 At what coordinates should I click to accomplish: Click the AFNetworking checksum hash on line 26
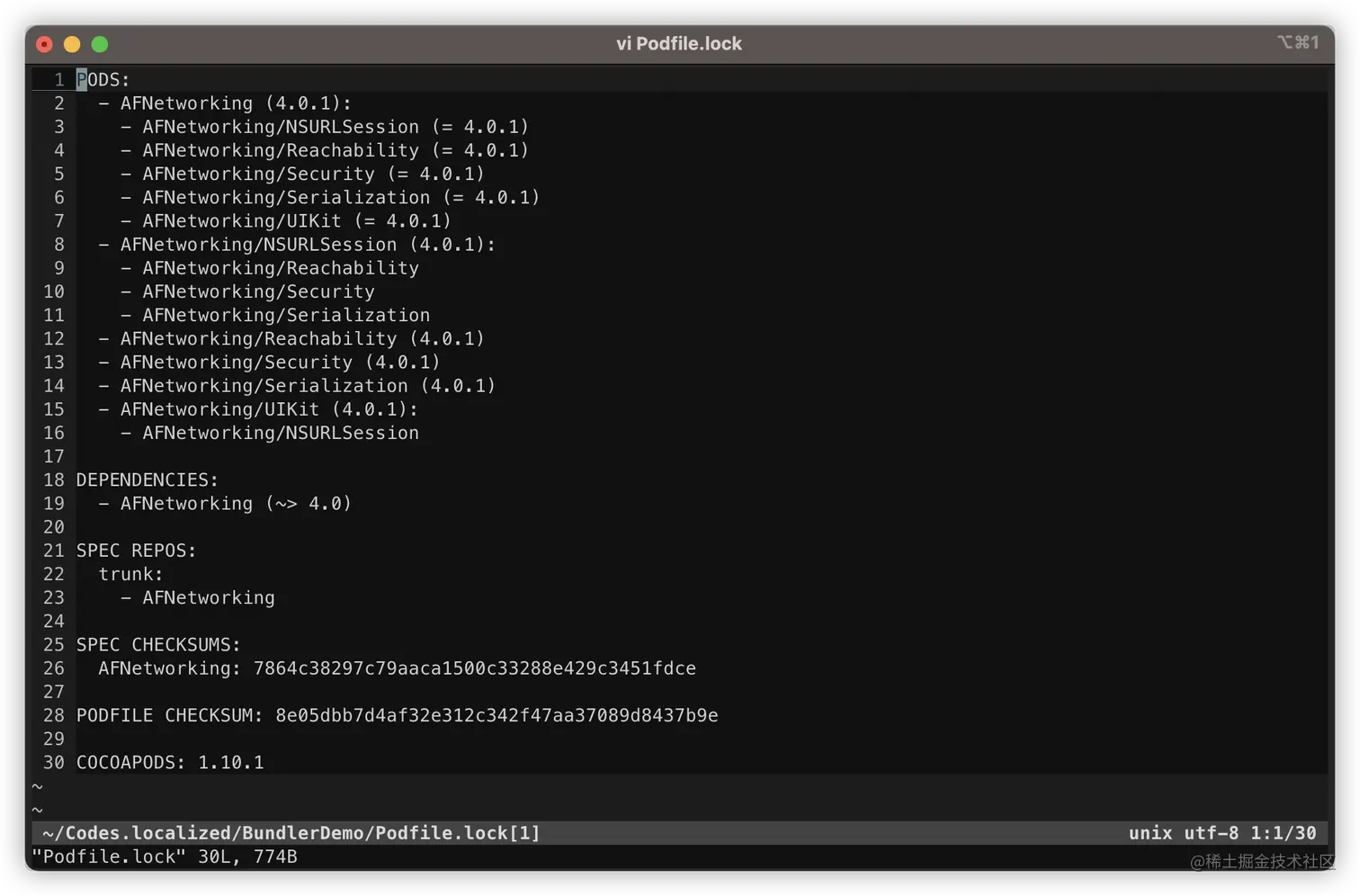475,668
